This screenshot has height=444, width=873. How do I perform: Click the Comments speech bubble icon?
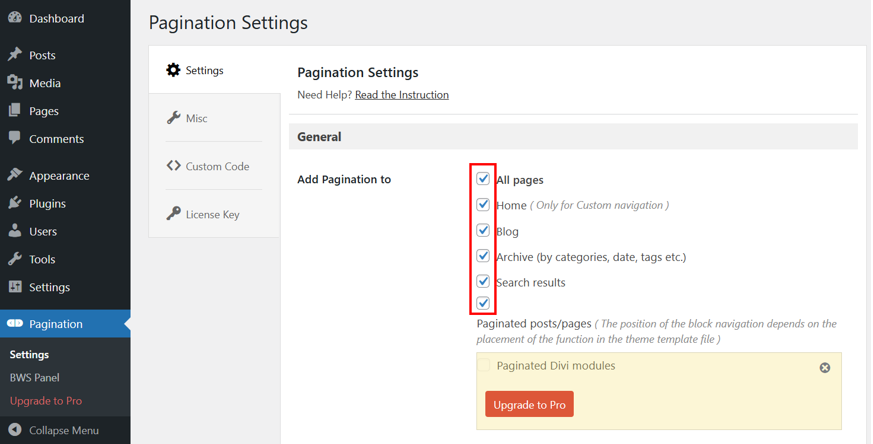pyautogui.click(x=15, y=138)
